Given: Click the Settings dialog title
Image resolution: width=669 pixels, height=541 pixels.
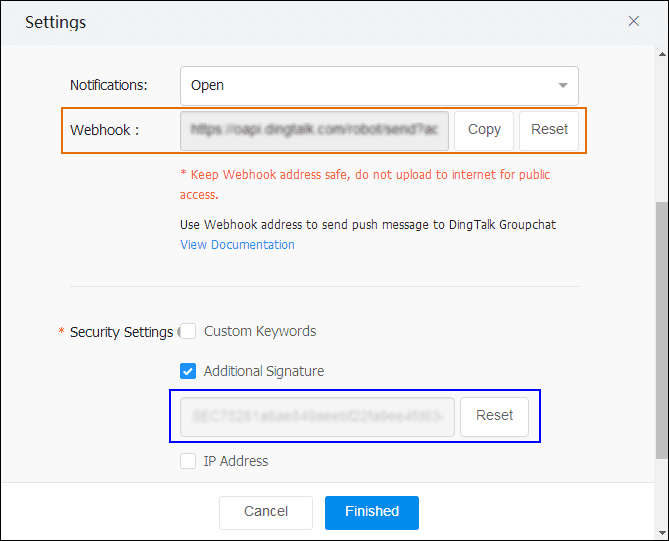Looking at the screenshot, I should tap(55, 22).
